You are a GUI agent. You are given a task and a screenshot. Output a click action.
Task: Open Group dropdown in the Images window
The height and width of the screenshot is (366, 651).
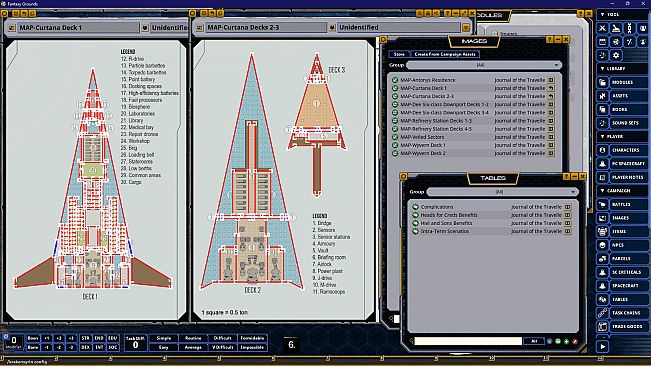484,65
